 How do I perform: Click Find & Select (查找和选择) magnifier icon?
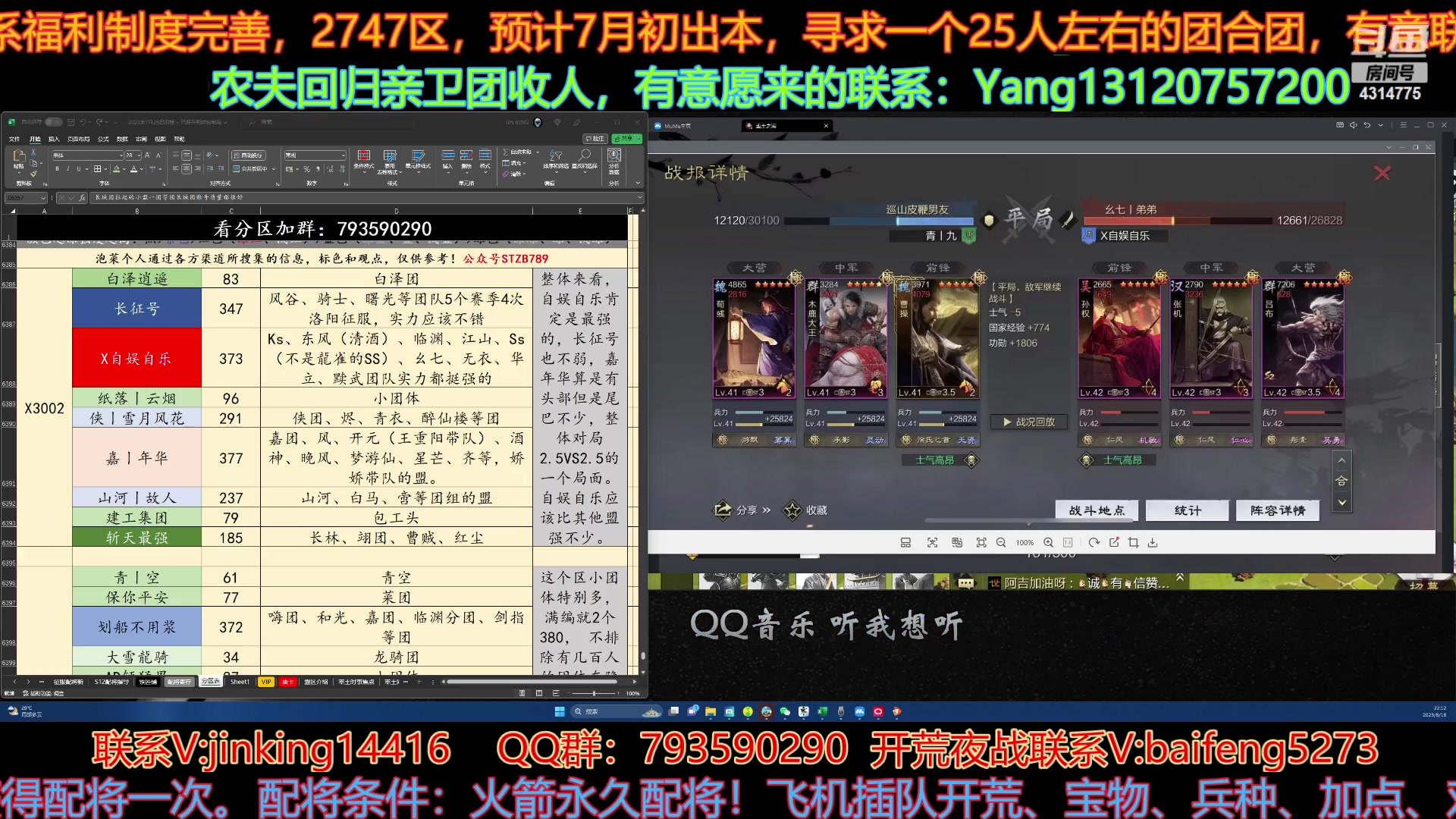585,155
